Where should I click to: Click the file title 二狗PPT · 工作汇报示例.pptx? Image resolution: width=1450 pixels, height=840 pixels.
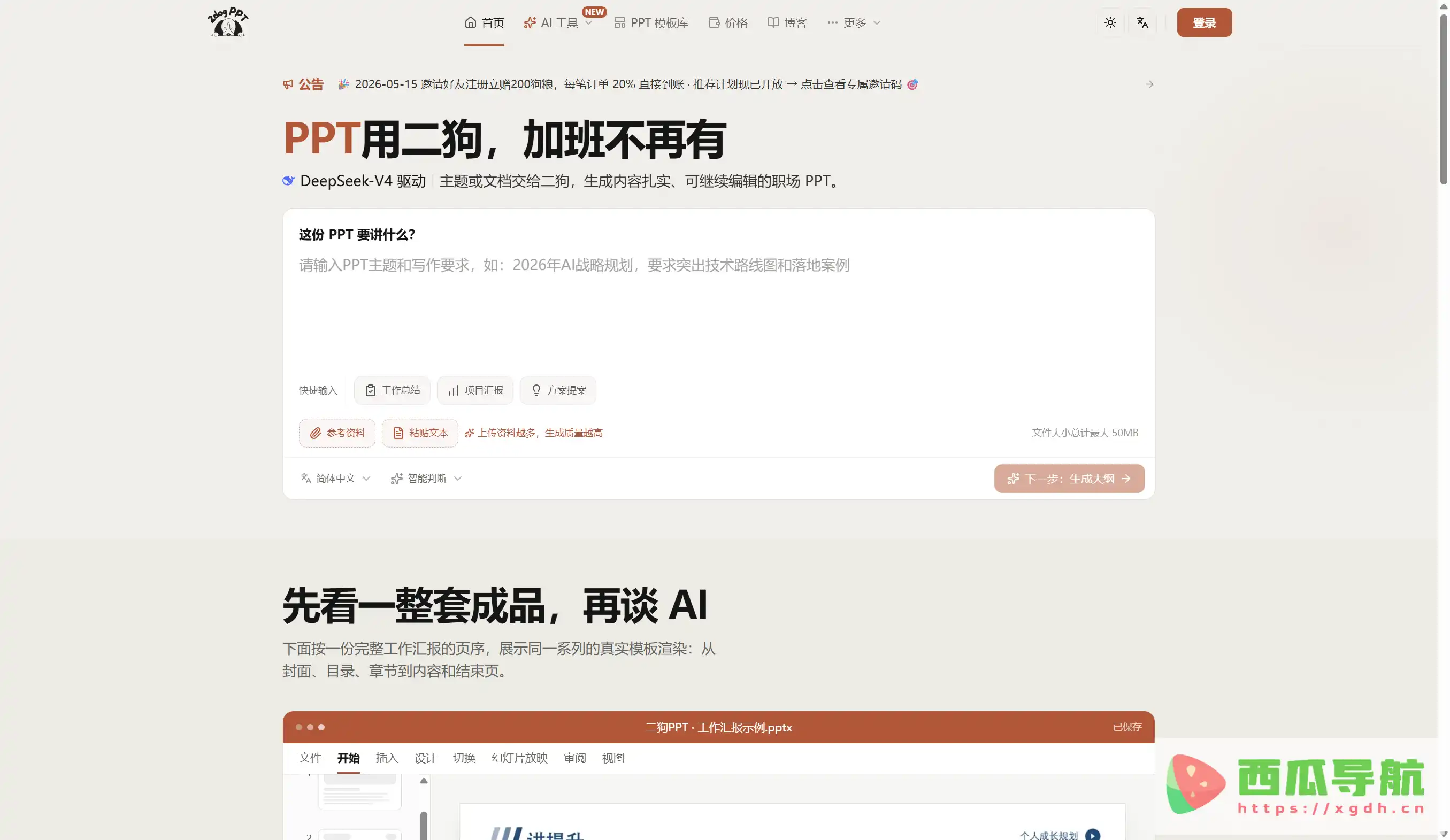(x=718, y=727)
